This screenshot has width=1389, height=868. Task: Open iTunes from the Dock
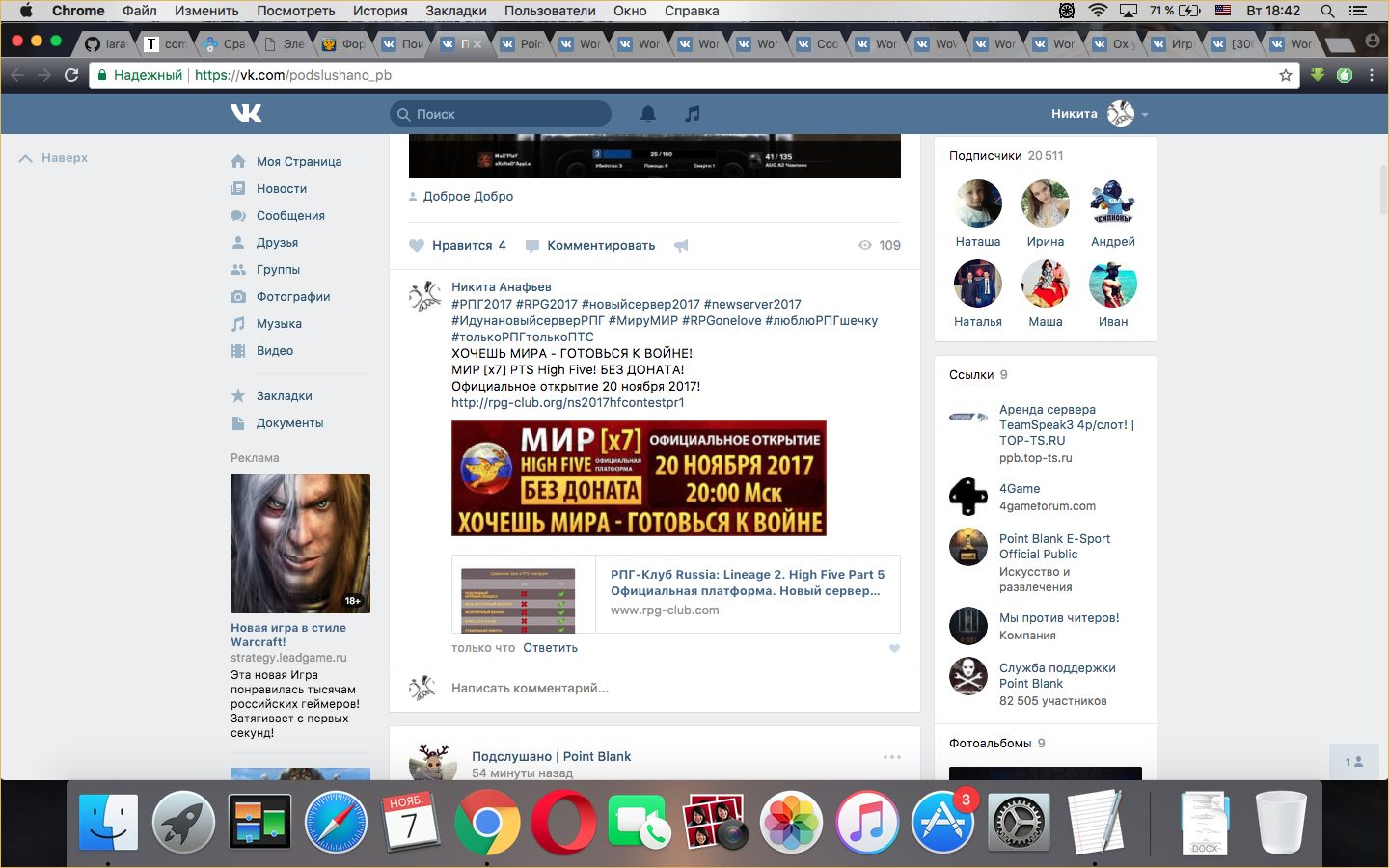867,822
